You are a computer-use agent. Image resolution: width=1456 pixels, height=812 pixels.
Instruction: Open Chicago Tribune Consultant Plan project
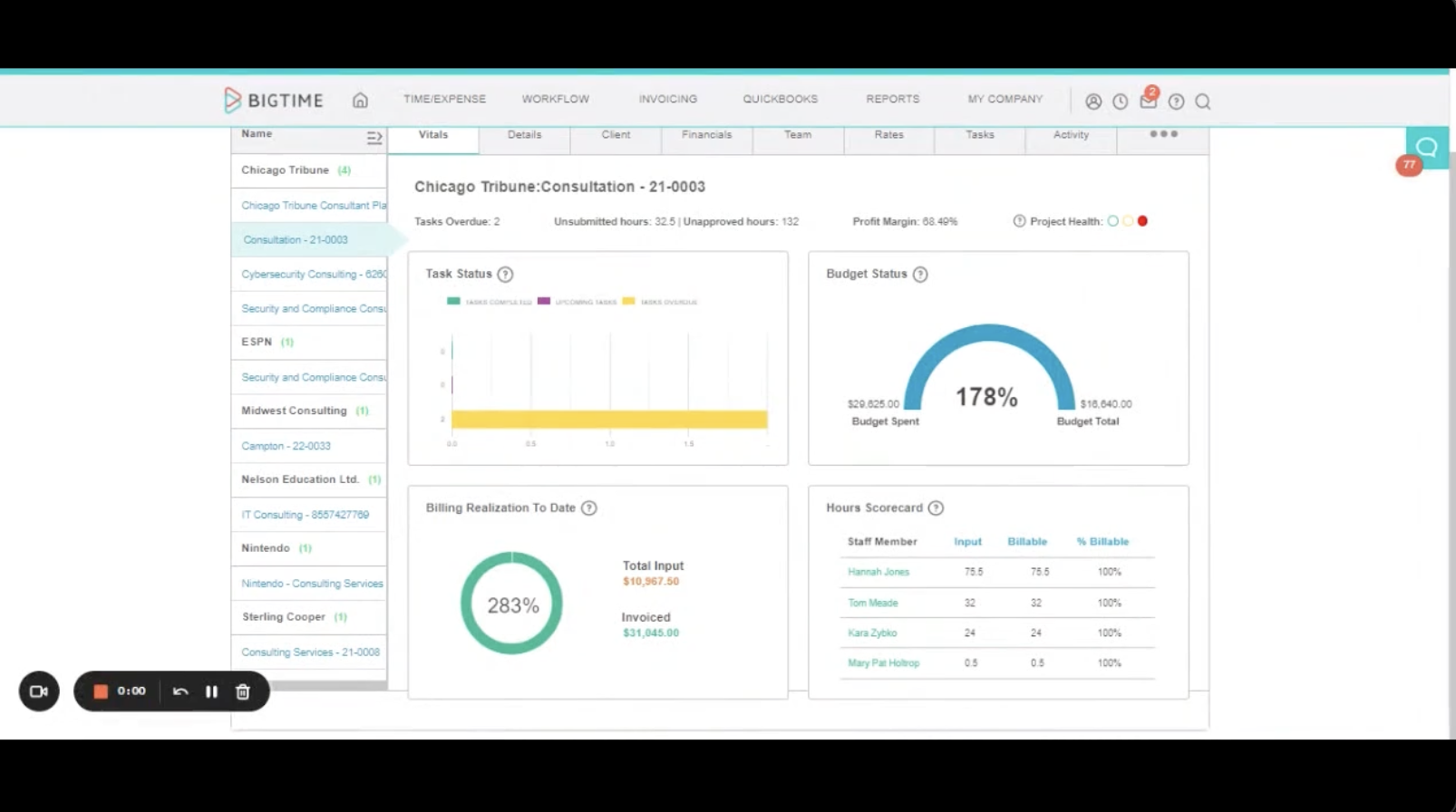[x=314, y=206]
